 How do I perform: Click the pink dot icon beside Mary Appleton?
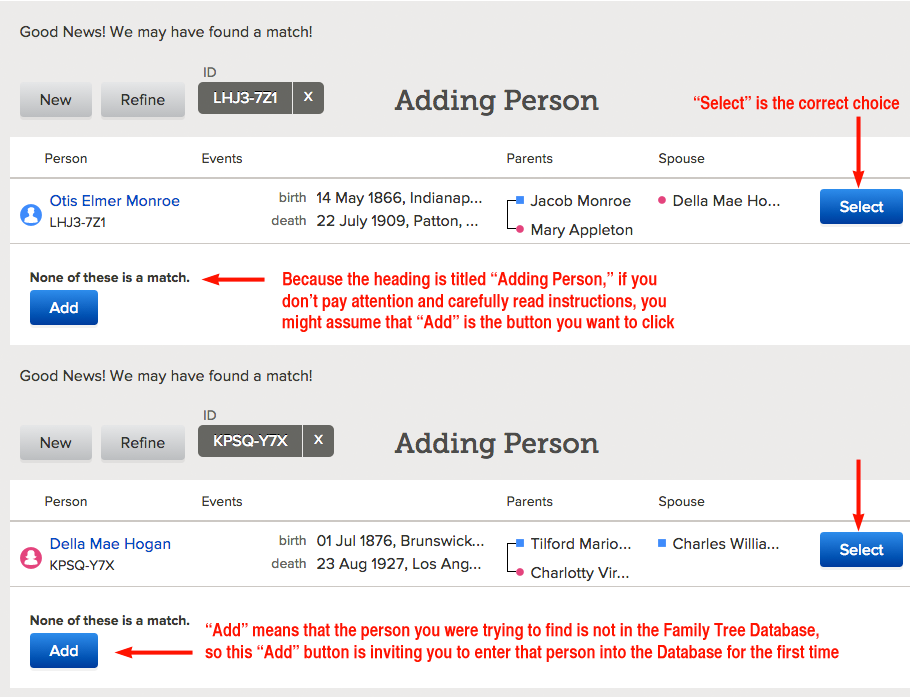click(x=520, y=229)
